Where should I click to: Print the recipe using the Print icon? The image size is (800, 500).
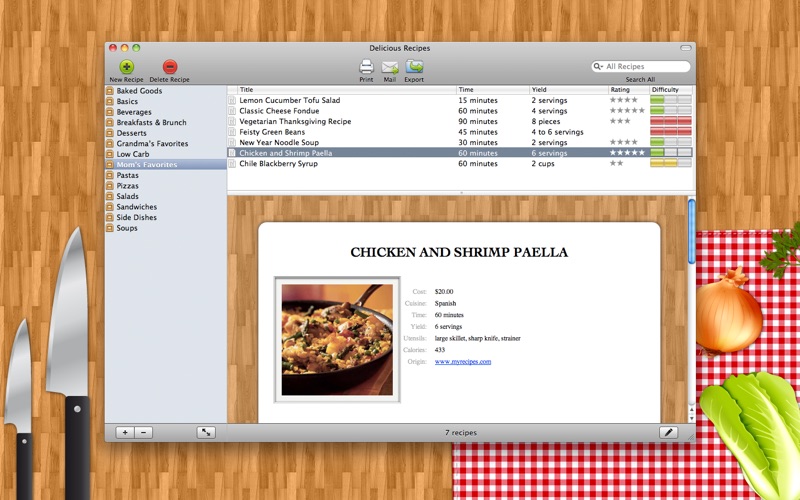click(x=366, y=67)
